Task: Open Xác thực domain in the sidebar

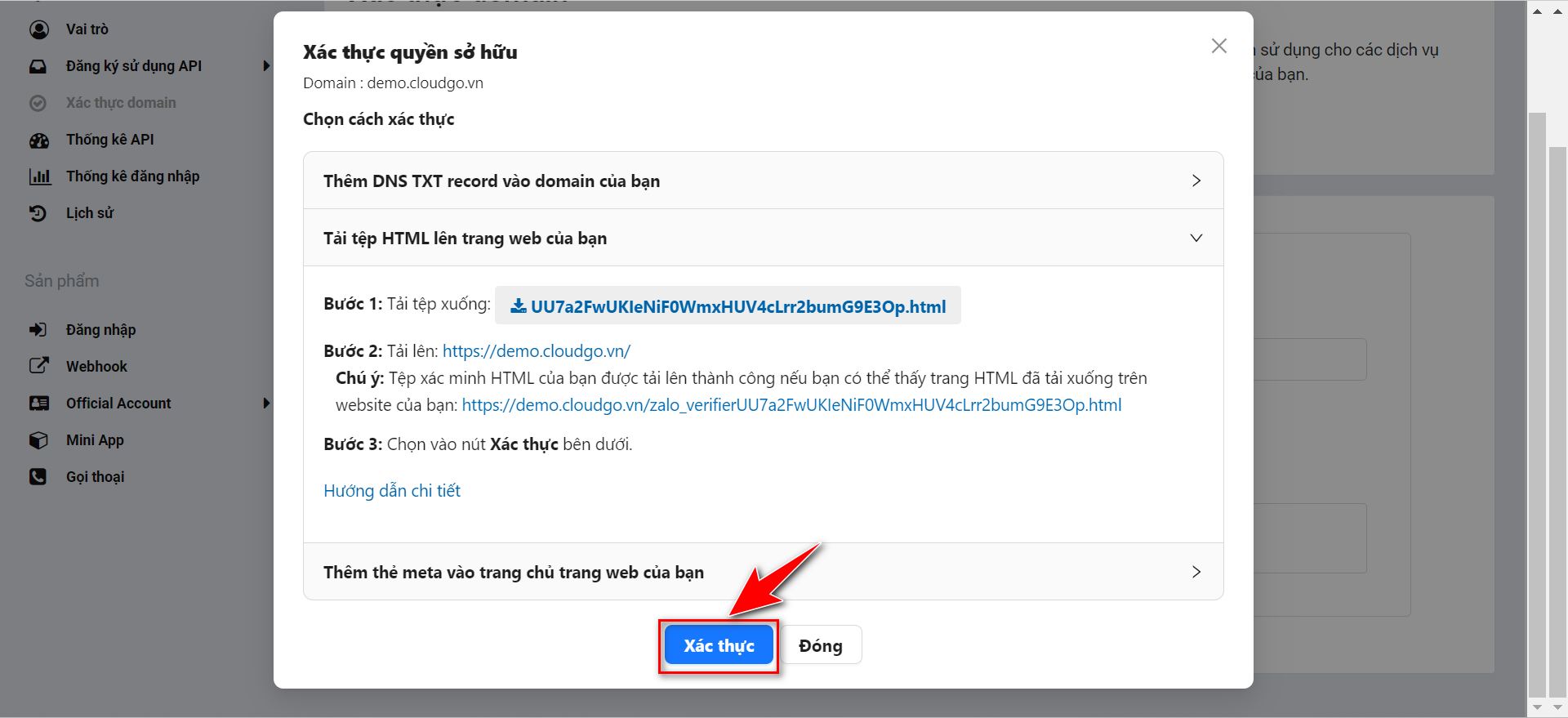Action: pyautogui.click(x=121, y=103)
